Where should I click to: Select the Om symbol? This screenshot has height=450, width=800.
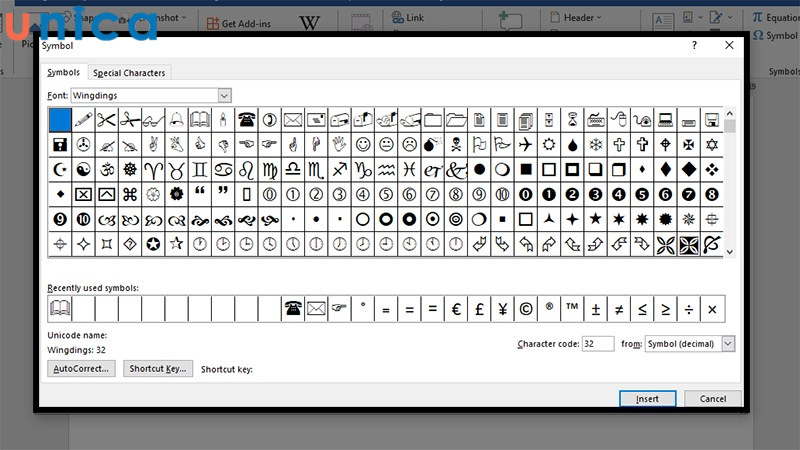[x=107, y=170]
